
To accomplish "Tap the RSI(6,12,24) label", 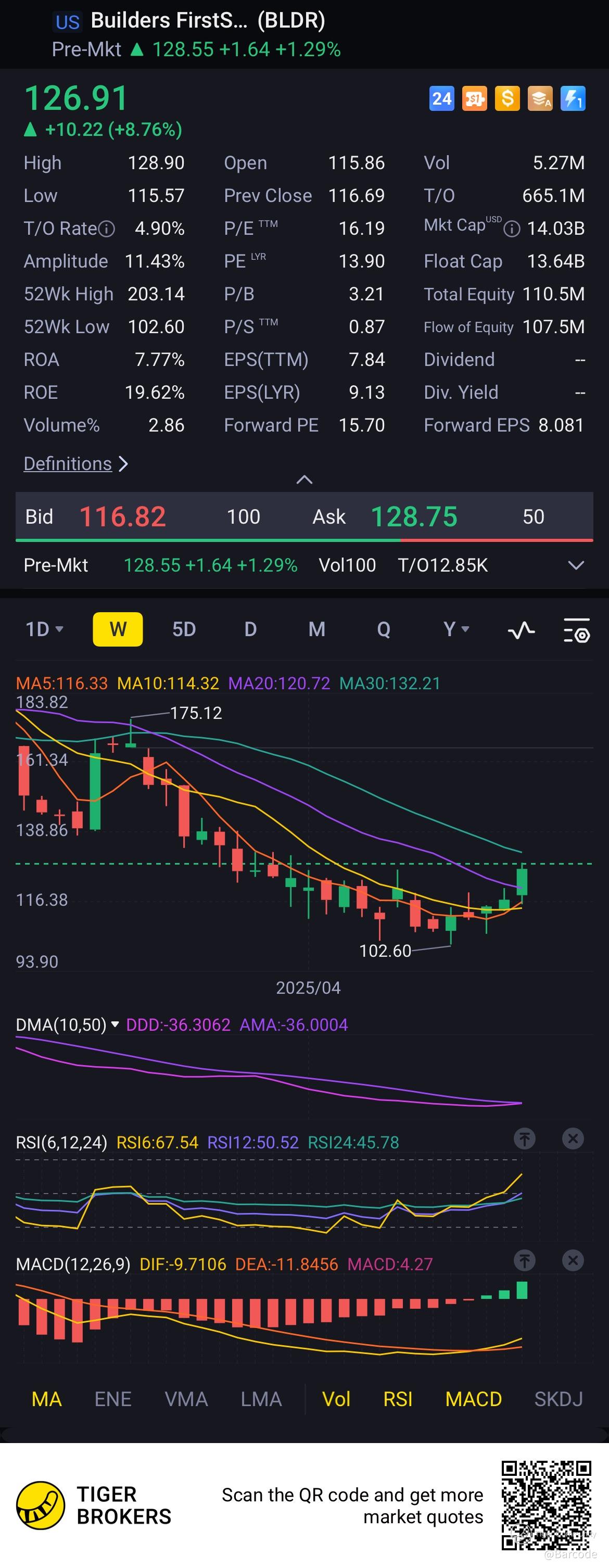I will [61, 1143].
